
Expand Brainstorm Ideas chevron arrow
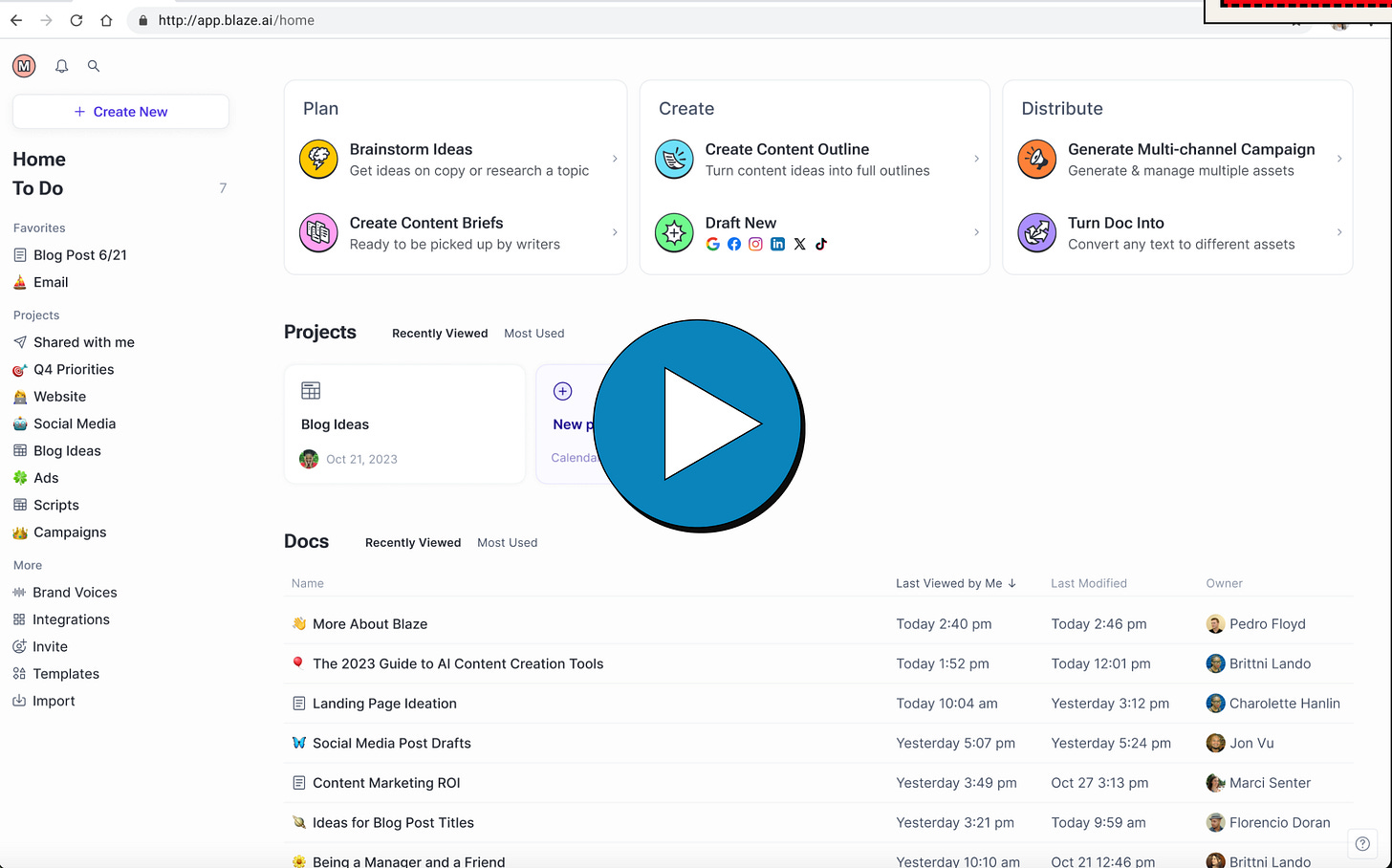[615, 159]
